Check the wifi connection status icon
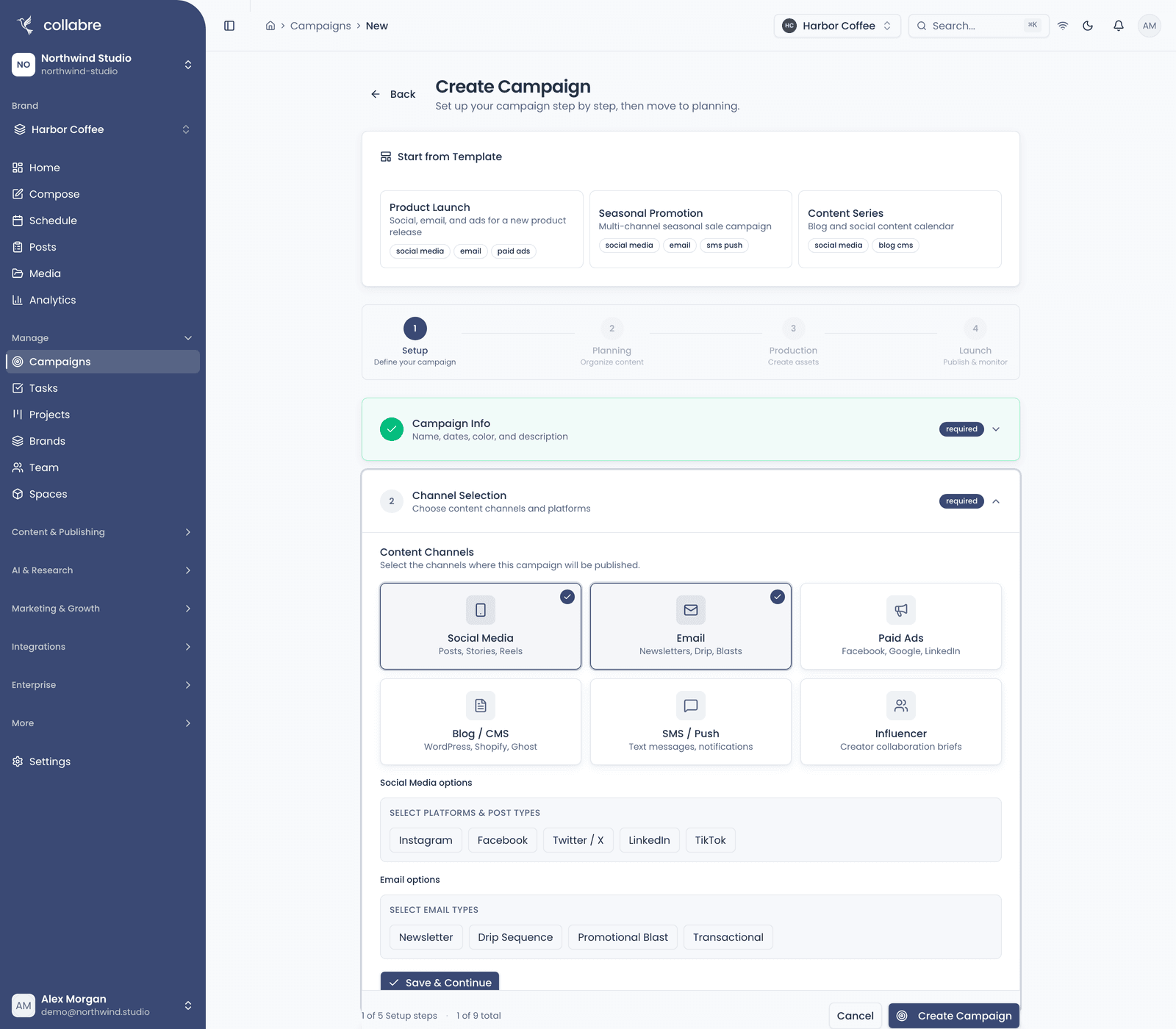The width and height of the screenshot is (1176, 1029). click(1063, 26)
